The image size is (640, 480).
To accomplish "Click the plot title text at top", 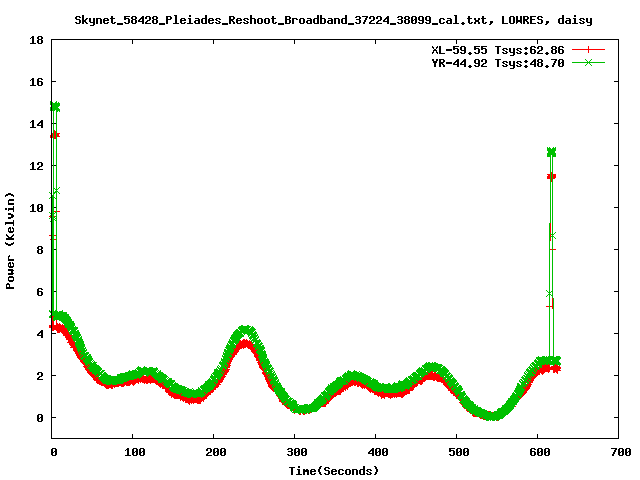I will [x=333, y=20].
